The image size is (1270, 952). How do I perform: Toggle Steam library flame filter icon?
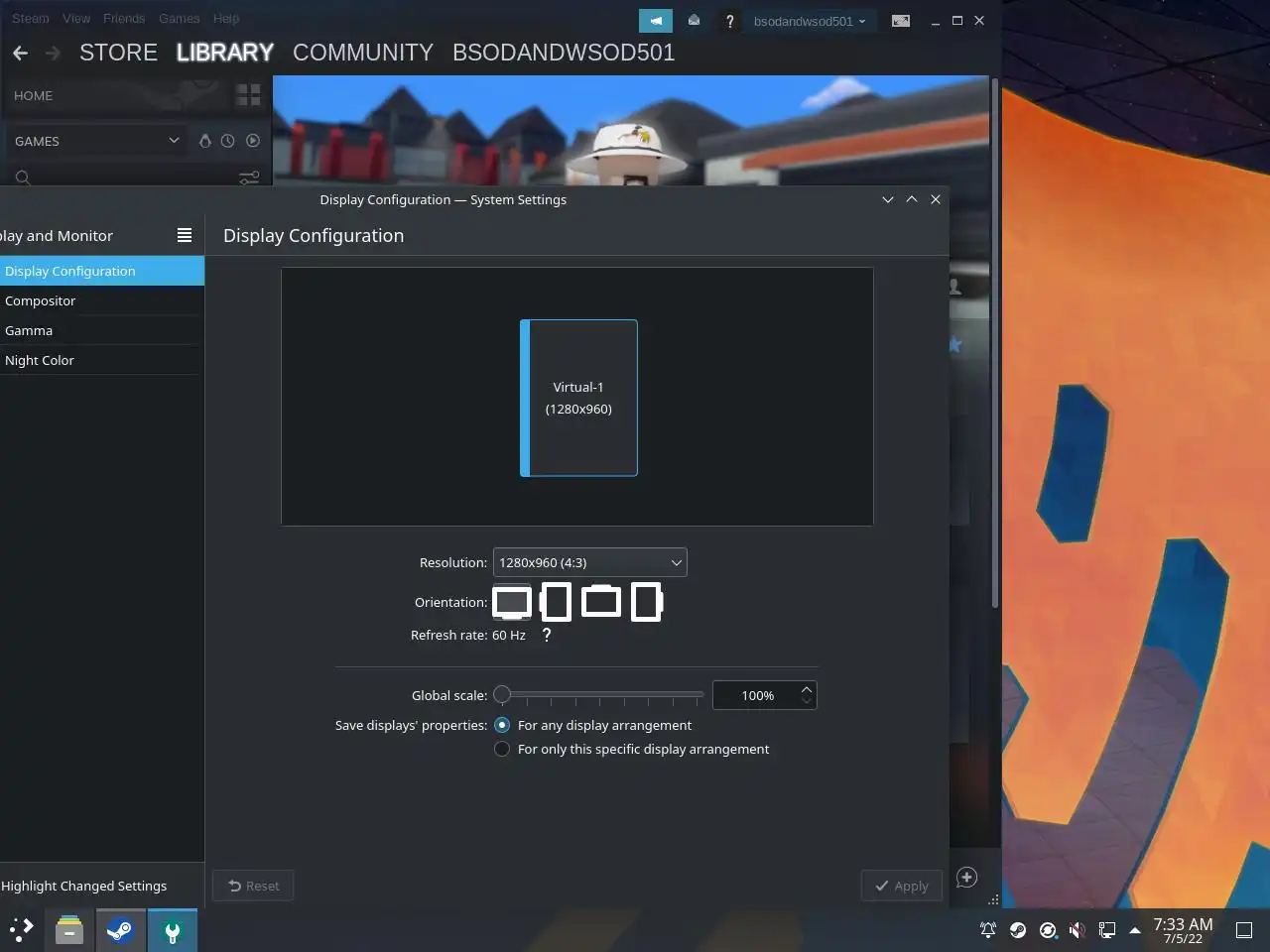click(205, 141)
